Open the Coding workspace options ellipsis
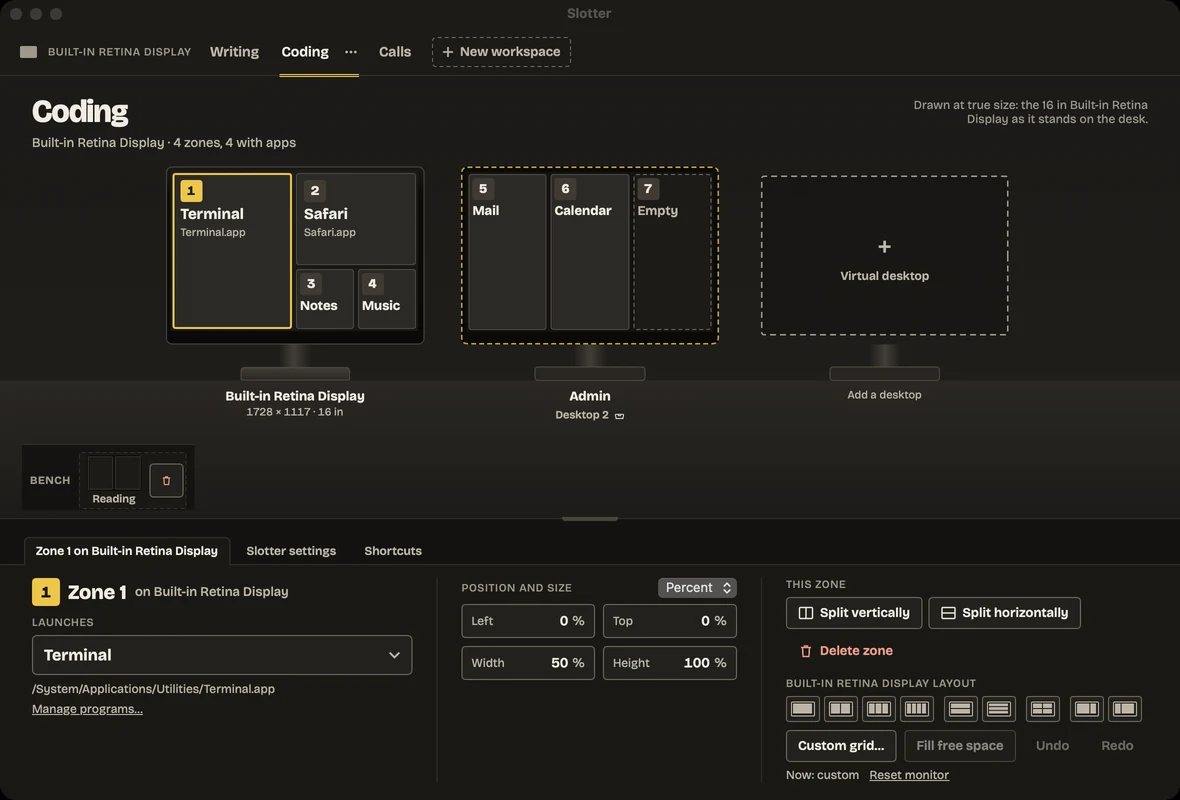This screenshot has width=1180, height=800. 351,52
